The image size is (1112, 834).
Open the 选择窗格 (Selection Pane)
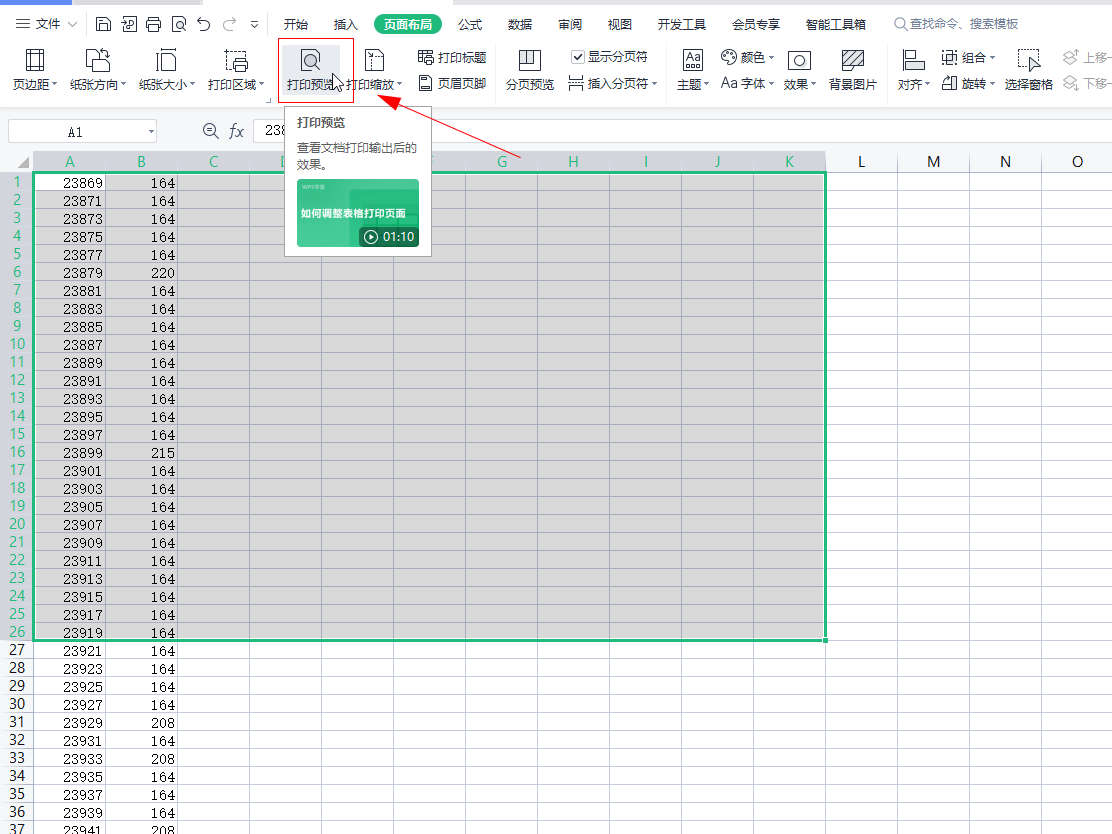1028,70
